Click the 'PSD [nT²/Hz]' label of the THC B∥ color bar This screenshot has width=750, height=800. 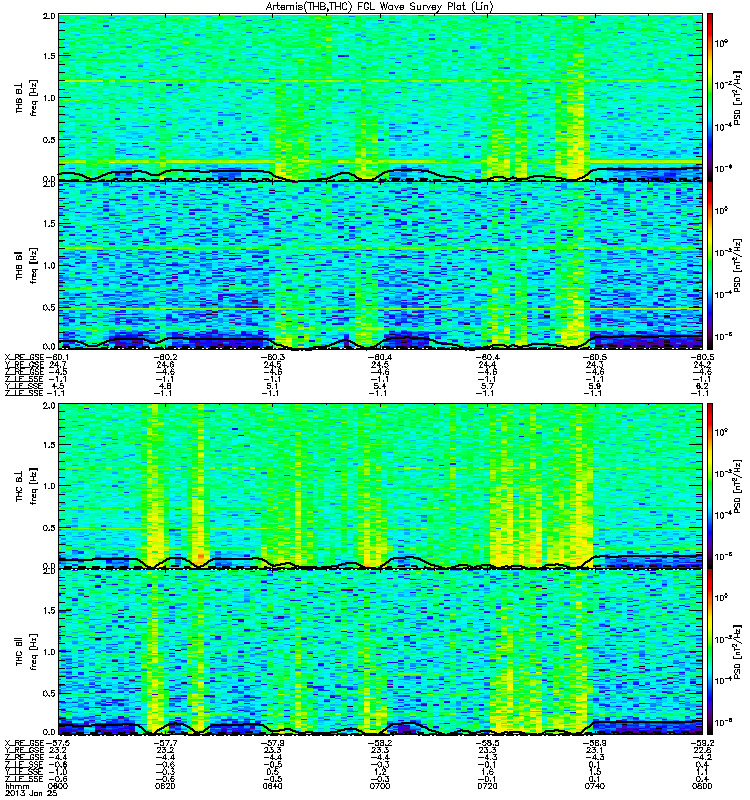click(737, 652)
